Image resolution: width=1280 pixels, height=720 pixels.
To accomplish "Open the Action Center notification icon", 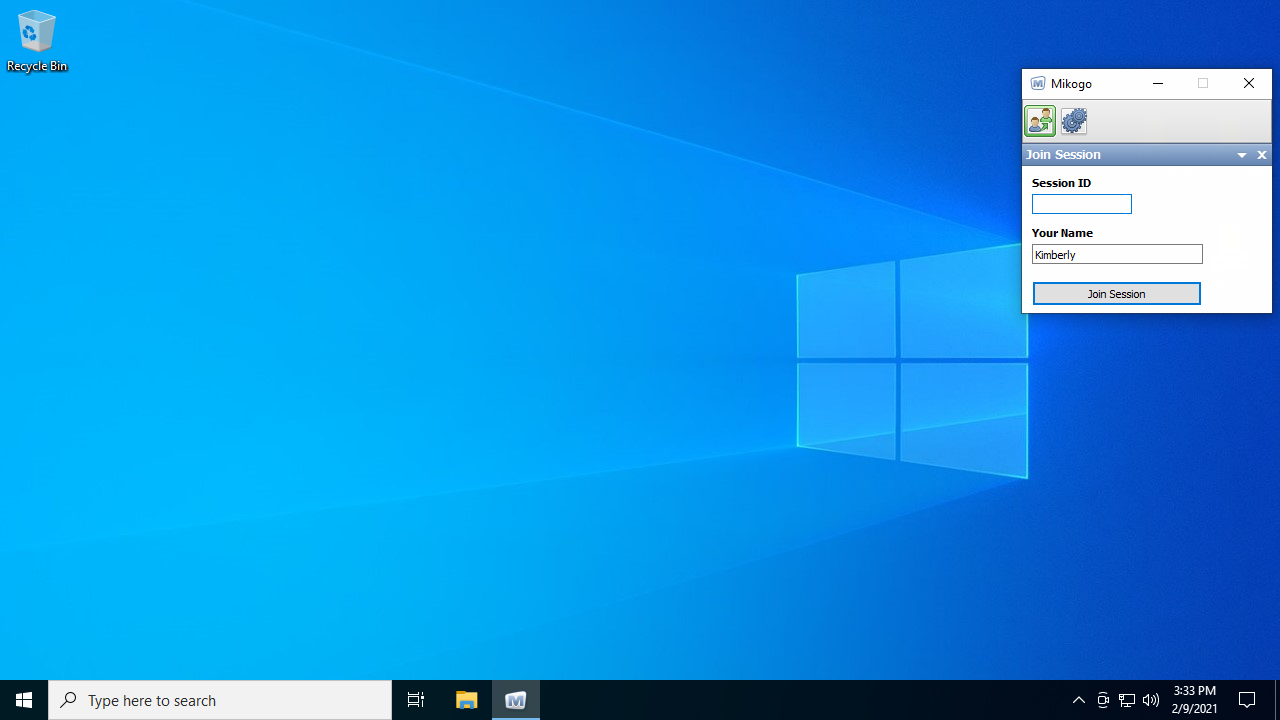I will click(x=1247, y=700).
